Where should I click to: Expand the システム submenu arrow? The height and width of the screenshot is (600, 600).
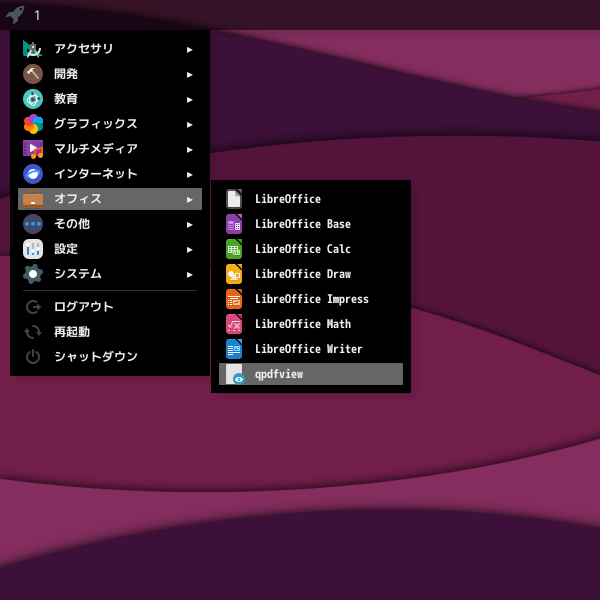tap(190, 274)
